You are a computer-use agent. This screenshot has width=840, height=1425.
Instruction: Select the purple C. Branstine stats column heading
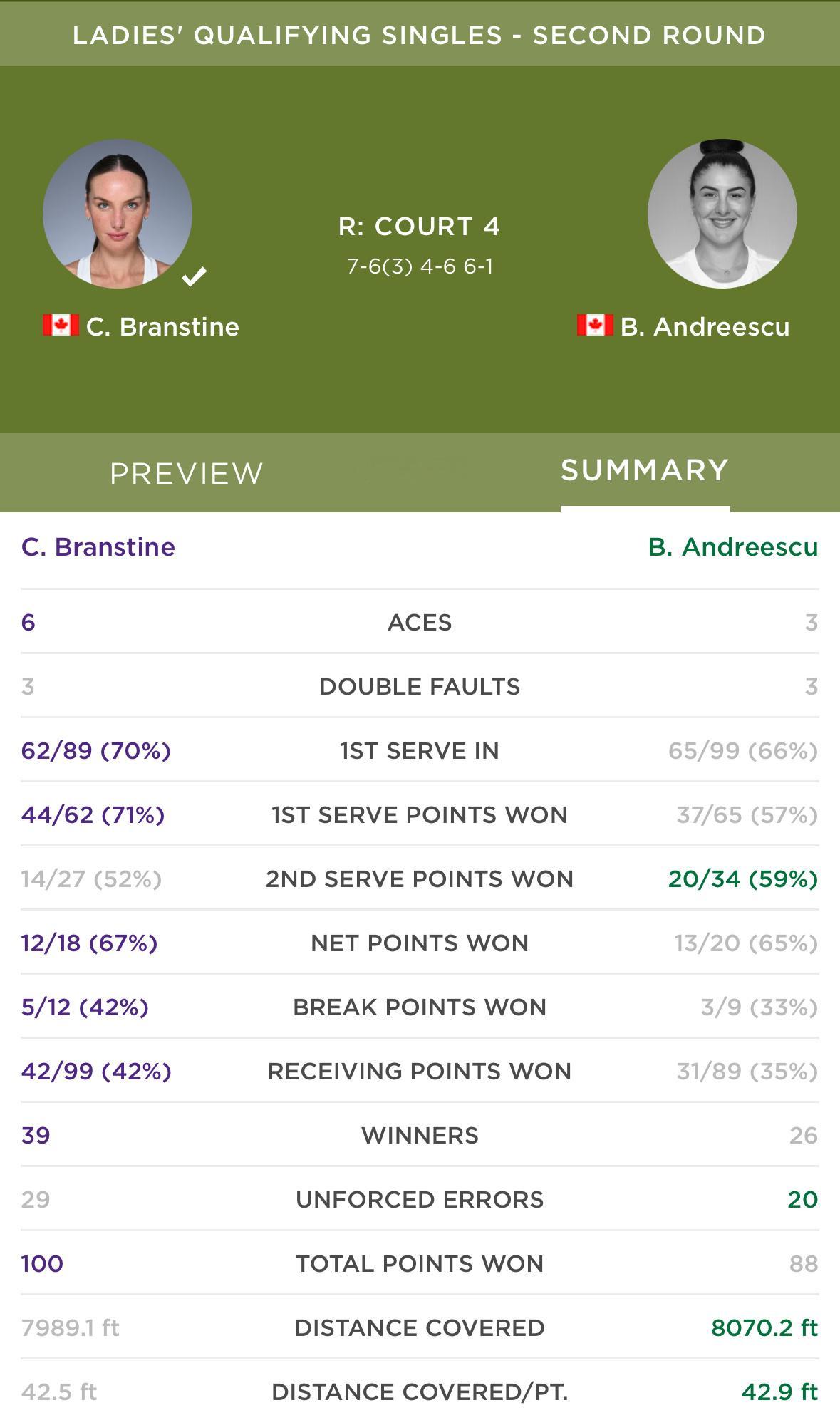point(98,547)
